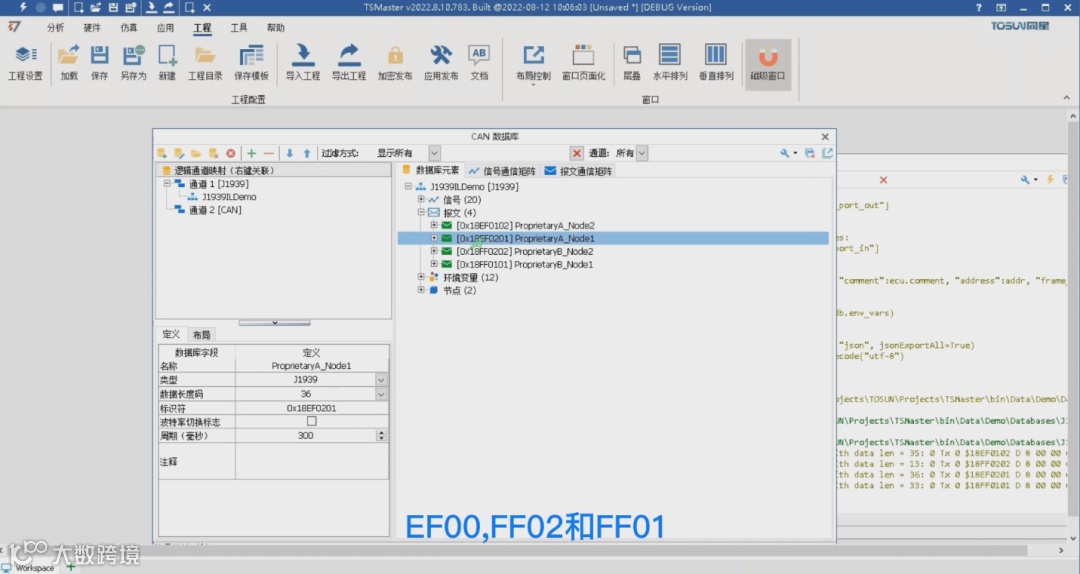
Task: Collapse the ribbon with the chevron
Action: pyautogui.click(x=1066, y=98)
